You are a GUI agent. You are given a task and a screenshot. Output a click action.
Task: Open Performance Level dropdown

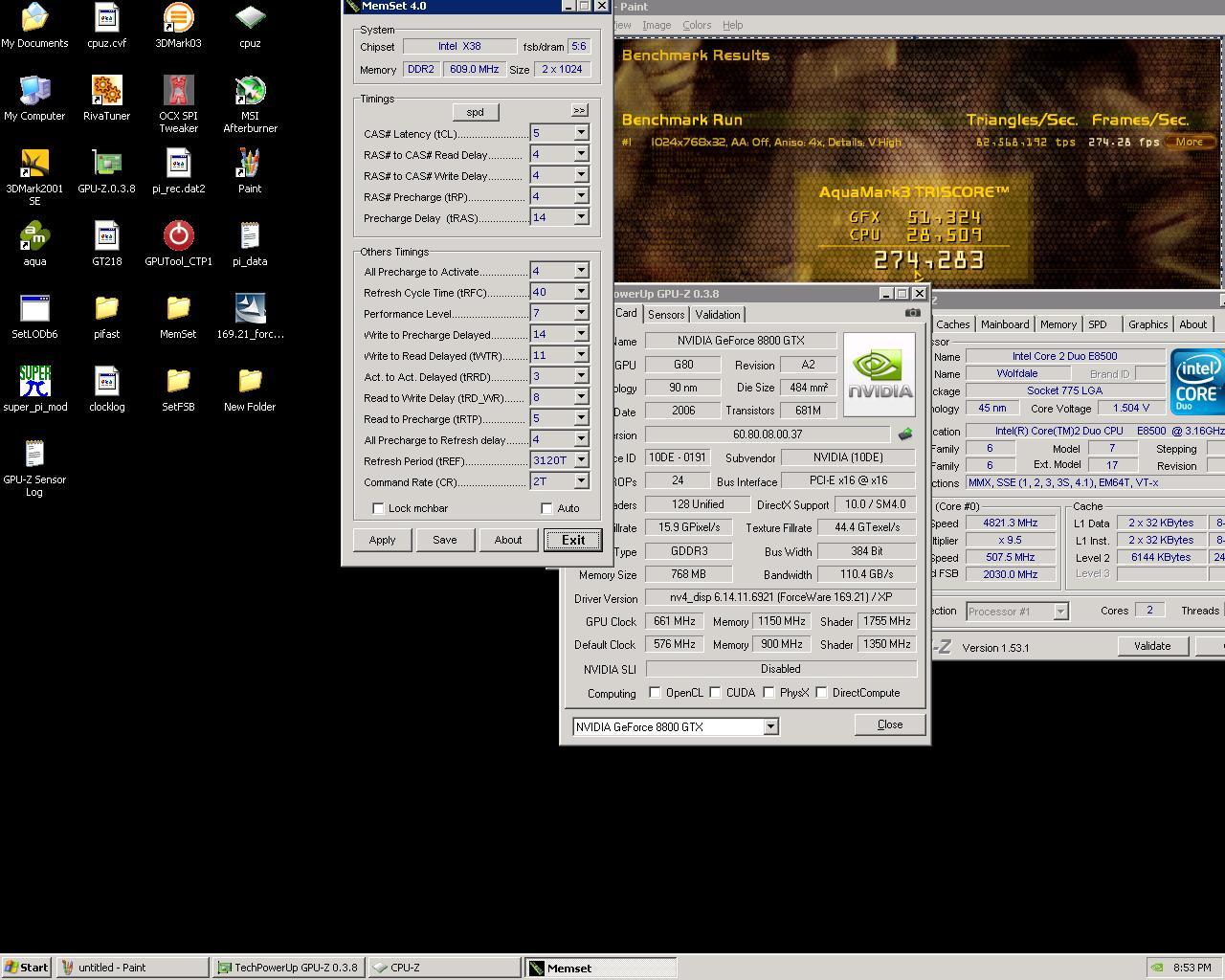point(581,313)
